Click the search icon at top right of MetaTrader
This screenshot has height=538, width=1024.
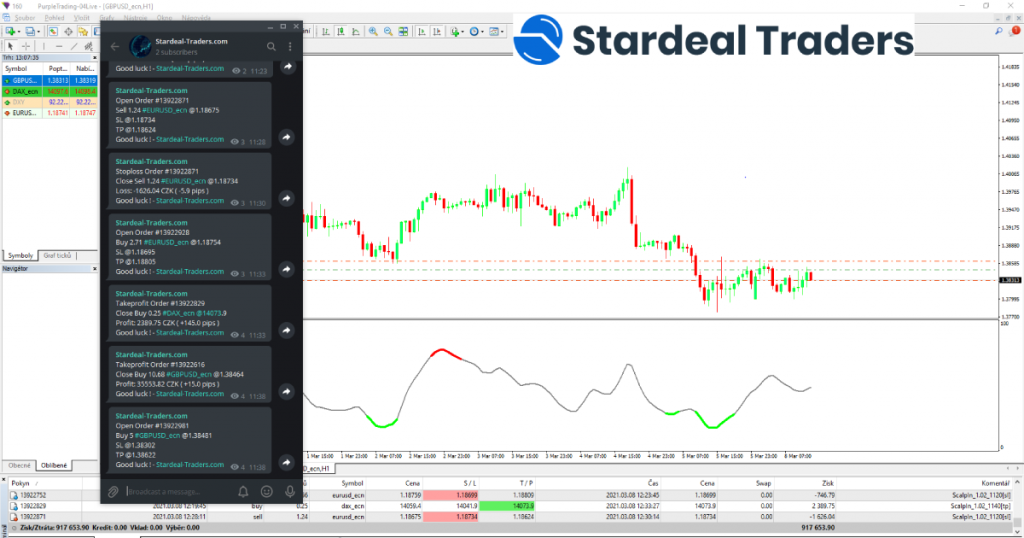pyautogui.click(x=999, y=31)
